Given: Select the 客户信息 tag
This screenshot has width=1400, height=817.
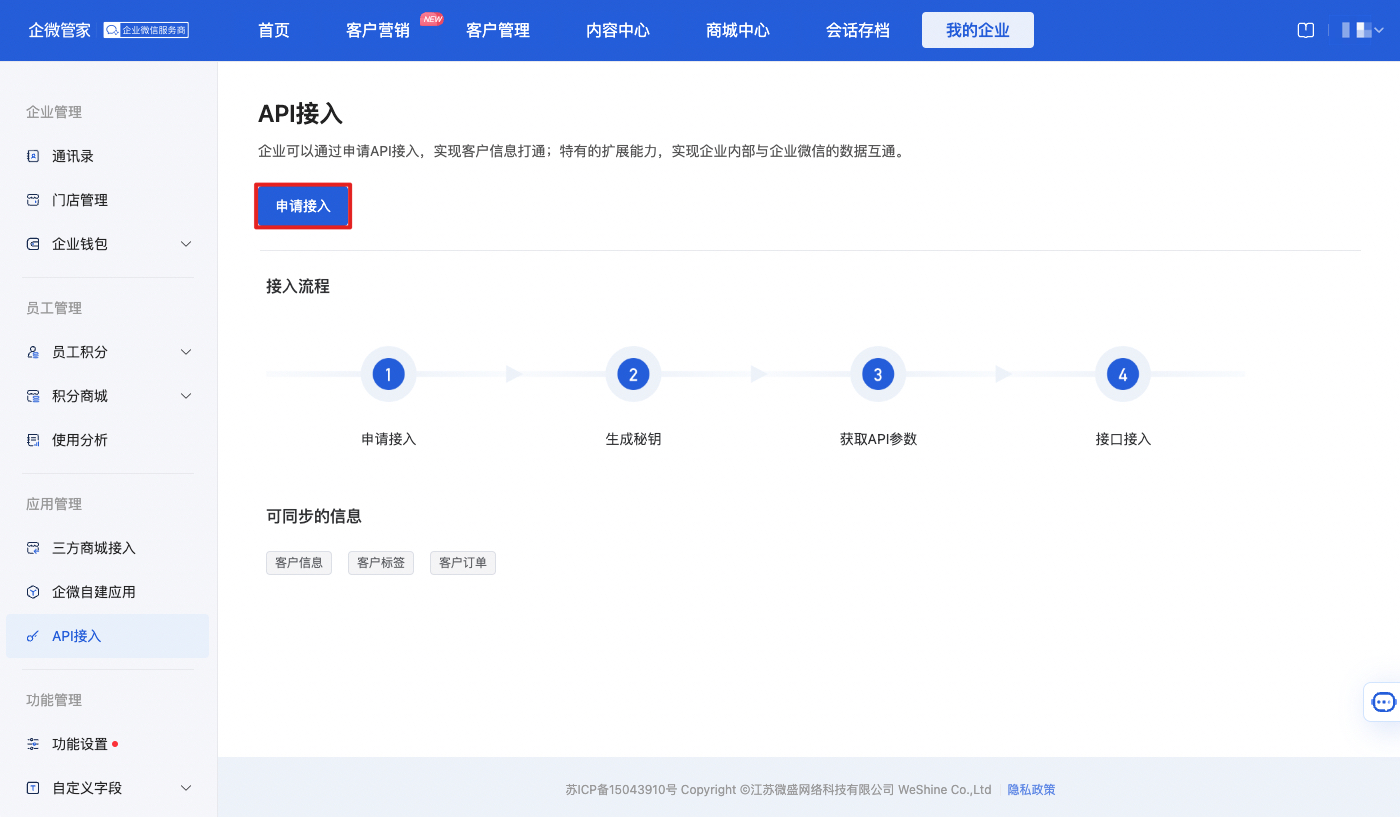Looking at the screenshot, I should click(x=298, y=562).
